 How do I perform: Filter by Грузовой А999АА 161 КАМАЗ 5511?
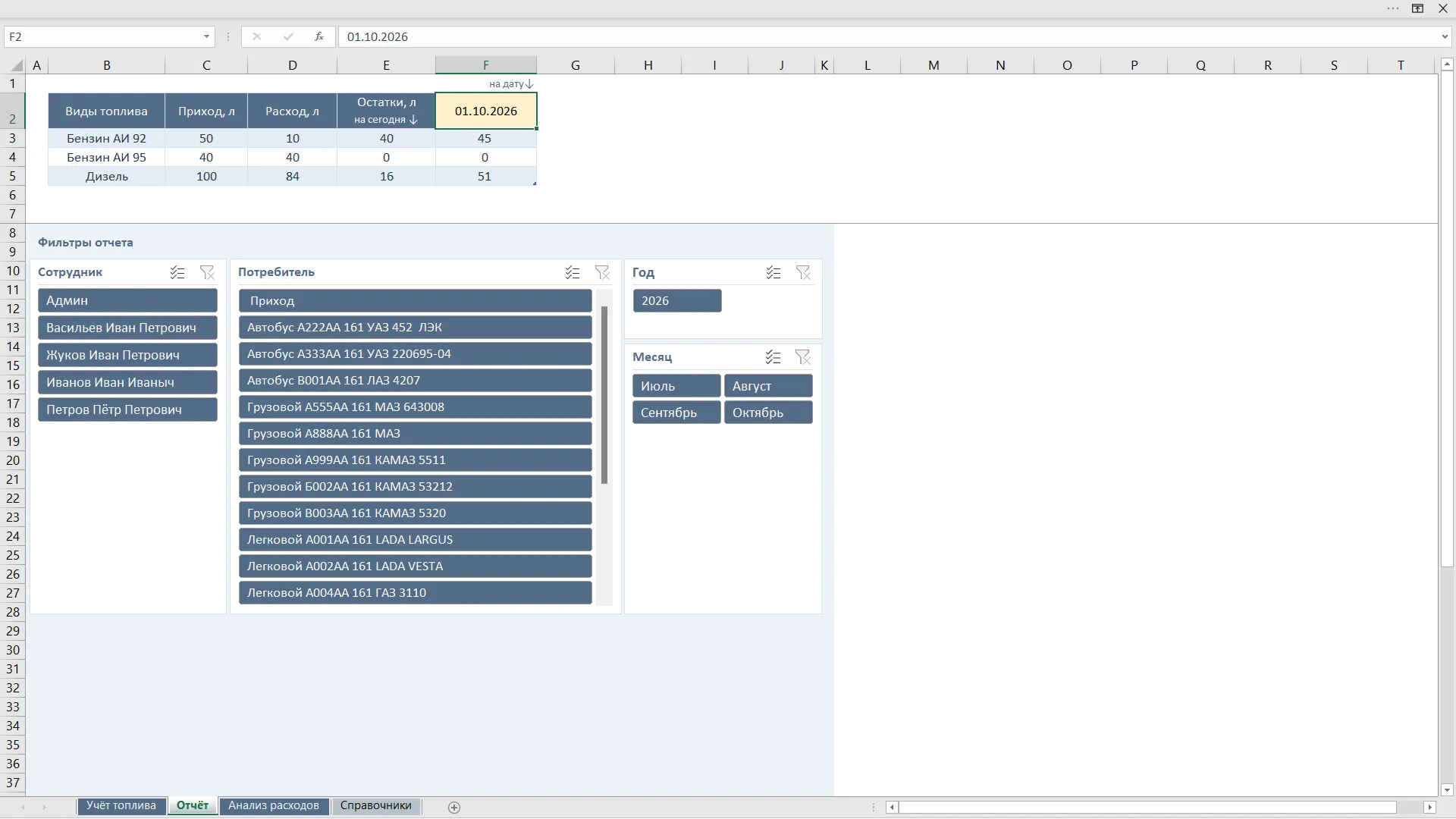point(416,460)
